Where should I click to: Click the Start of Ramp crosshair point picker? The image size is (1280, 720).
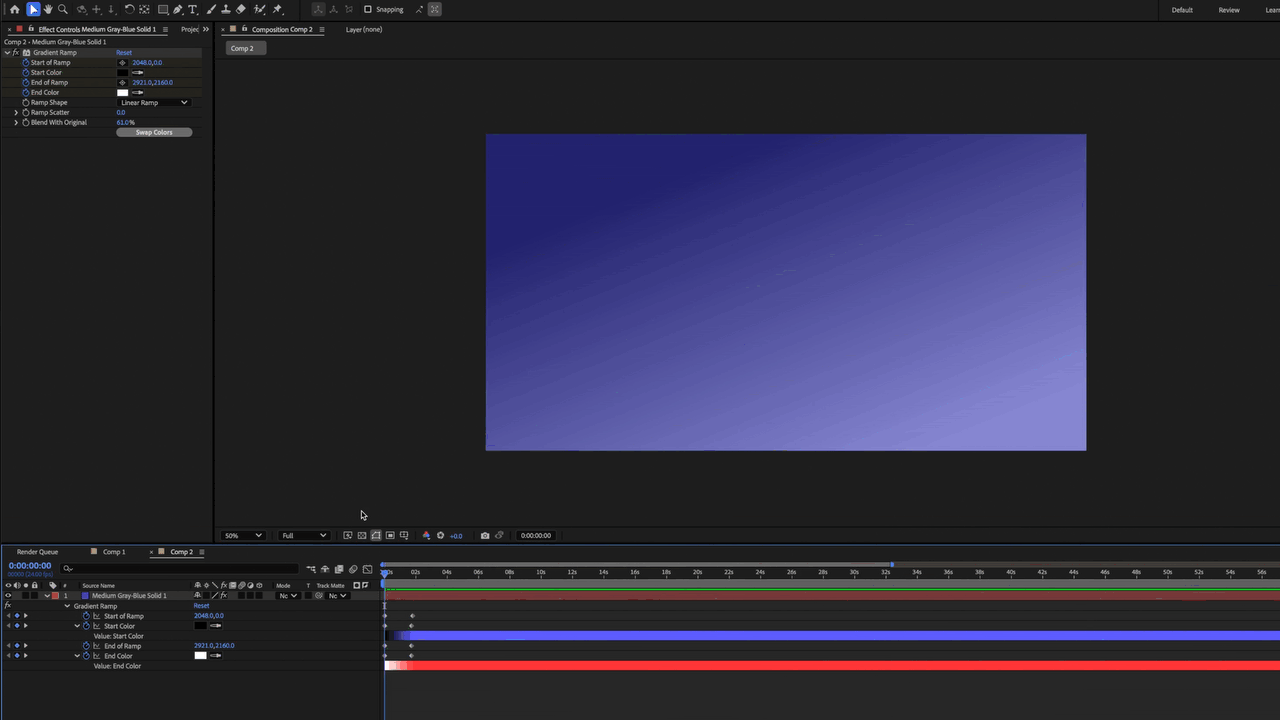(123, 62)
